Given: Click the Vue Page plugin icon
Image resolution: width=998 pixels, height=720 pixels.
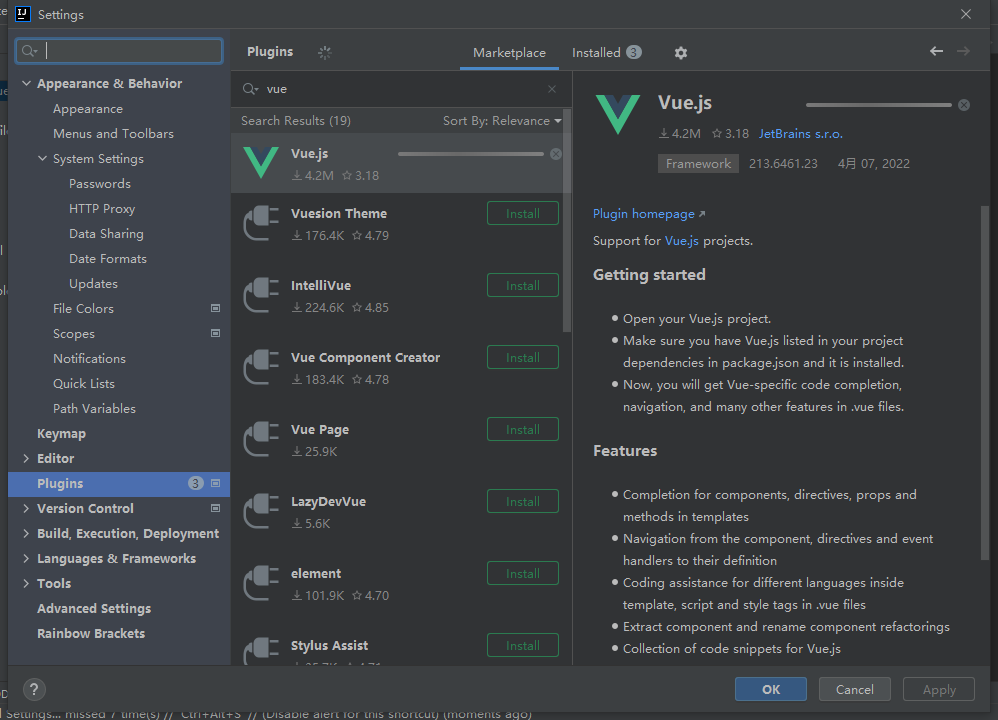Looking at the screenshot, I should point(261,439).
